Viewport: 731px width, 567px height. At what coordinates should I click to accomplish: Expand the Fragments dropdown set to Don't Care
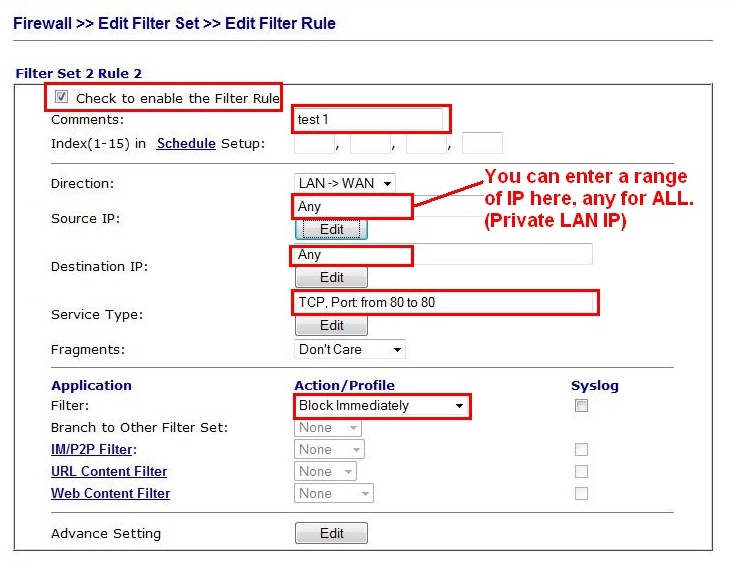pos(350,350)
